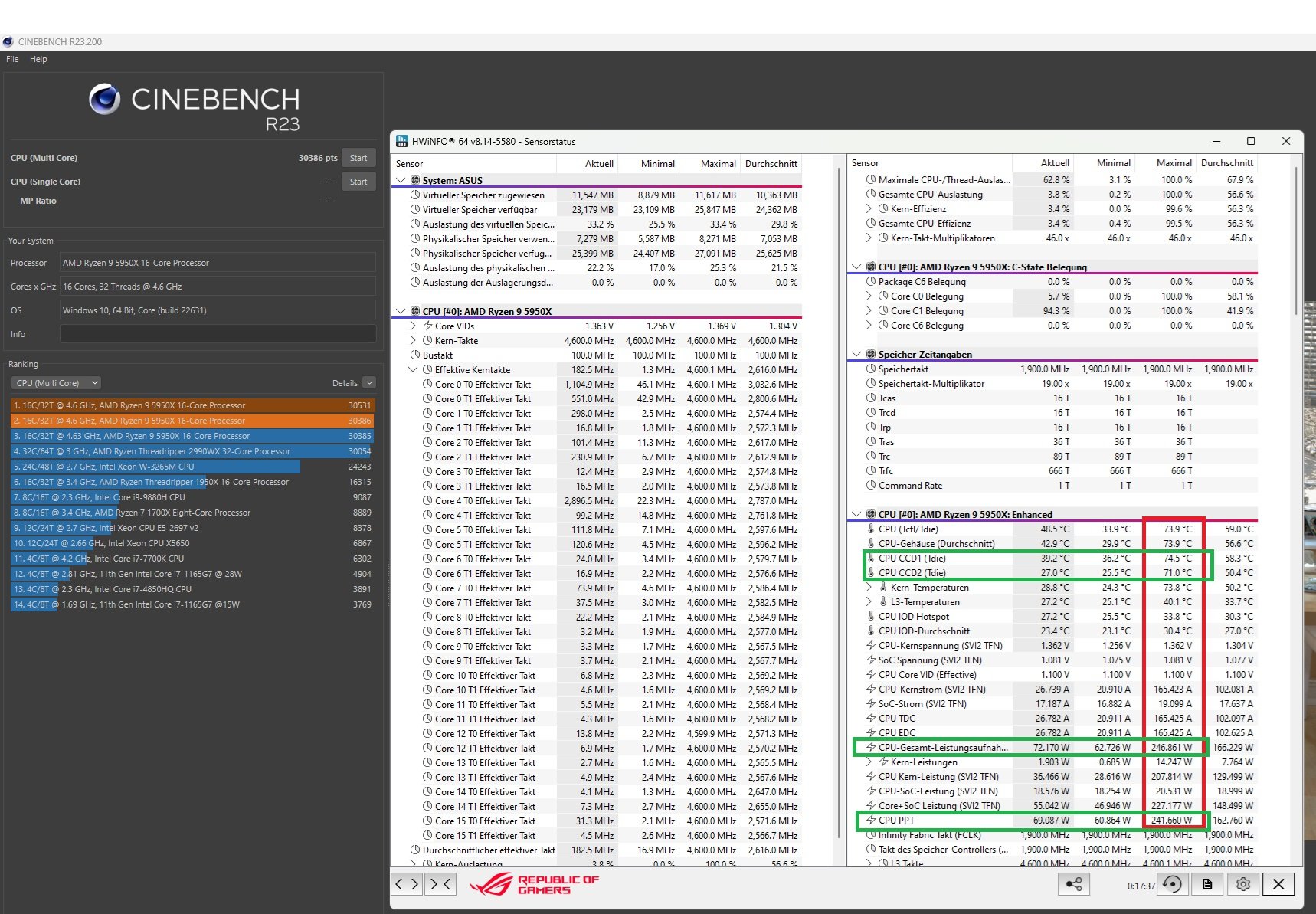This screenshot has height=914, width=1316.
Task: Start the CPU (Multi Core) benchmark
Action: tap(358, 158)
